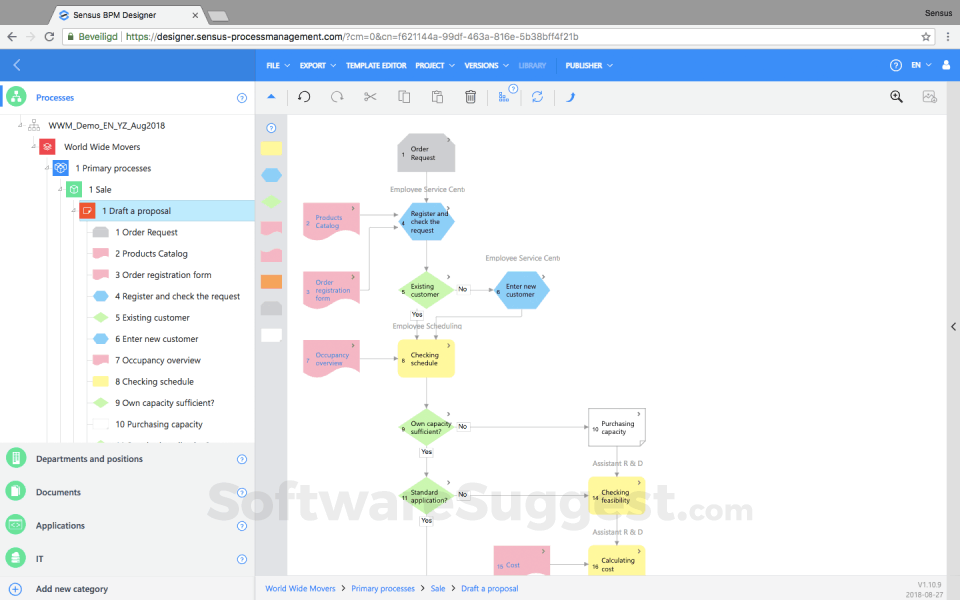Open the EXPORT menu
960x600 pixels.
318,66
